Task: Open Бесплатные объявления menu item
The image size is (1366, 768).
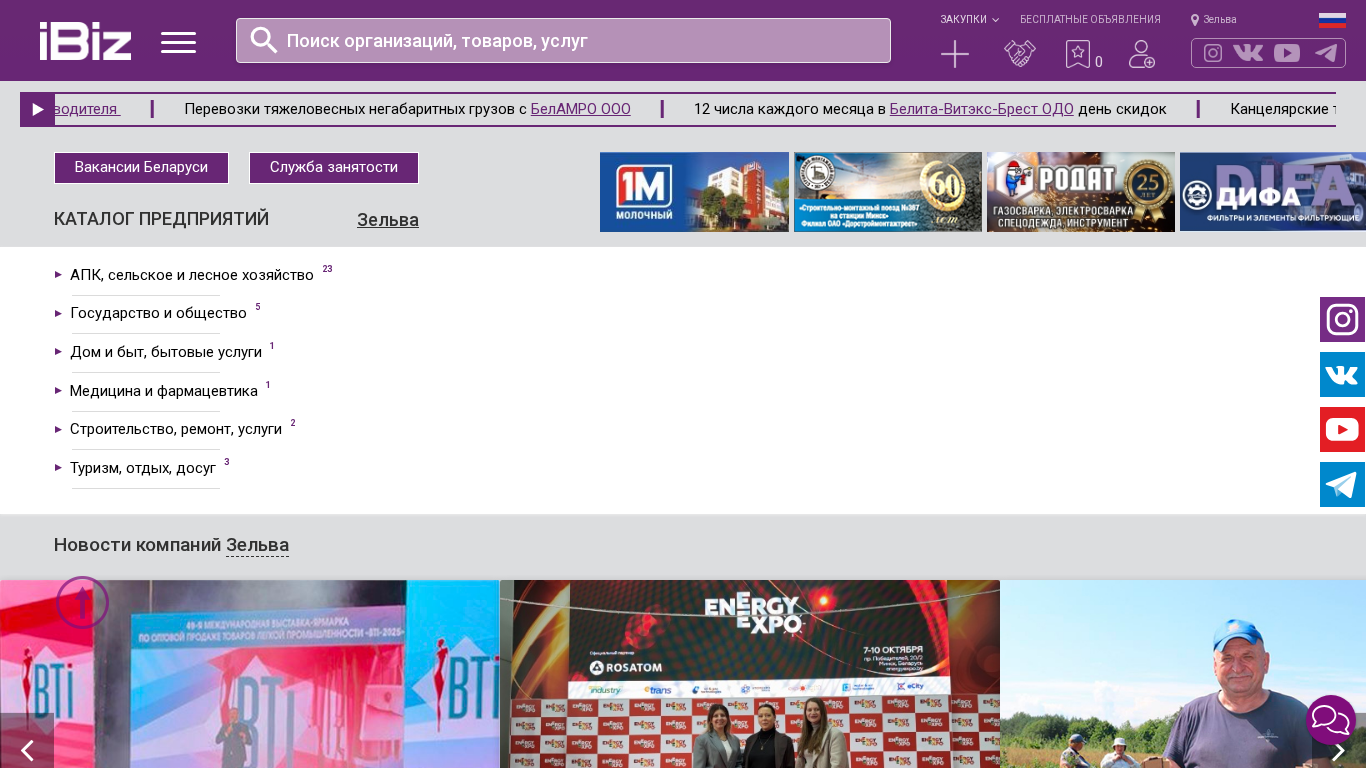Action: click(1090, 20)
